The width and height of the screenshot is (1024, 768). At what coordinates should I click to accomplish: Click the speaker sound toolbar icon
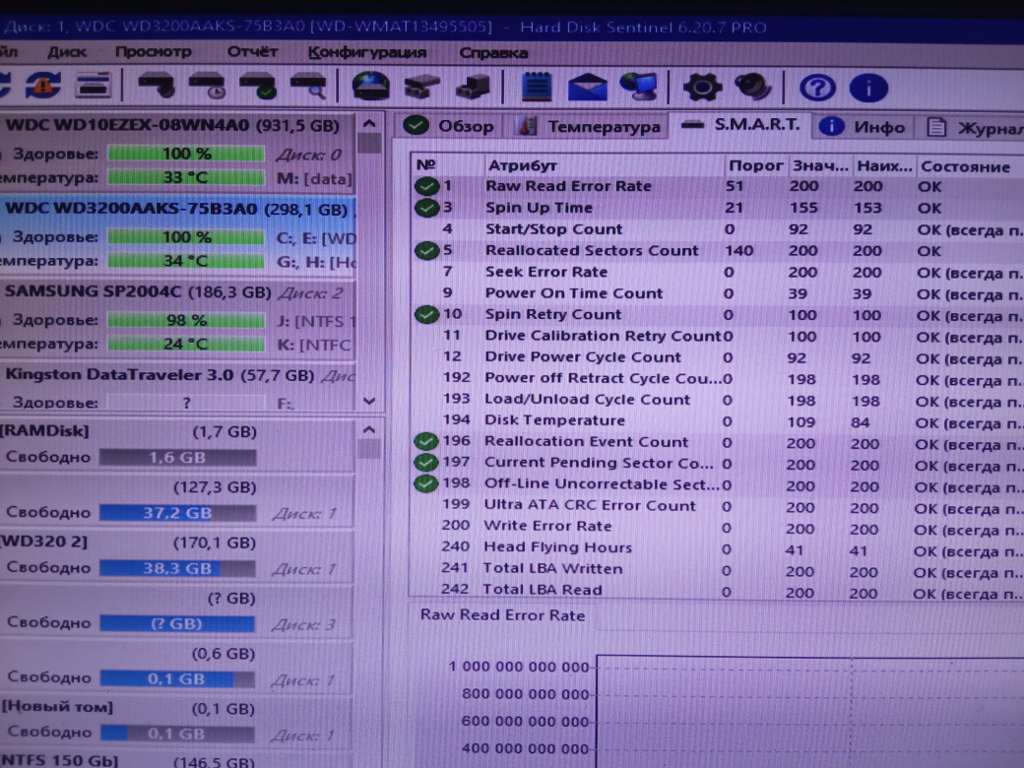753,87
